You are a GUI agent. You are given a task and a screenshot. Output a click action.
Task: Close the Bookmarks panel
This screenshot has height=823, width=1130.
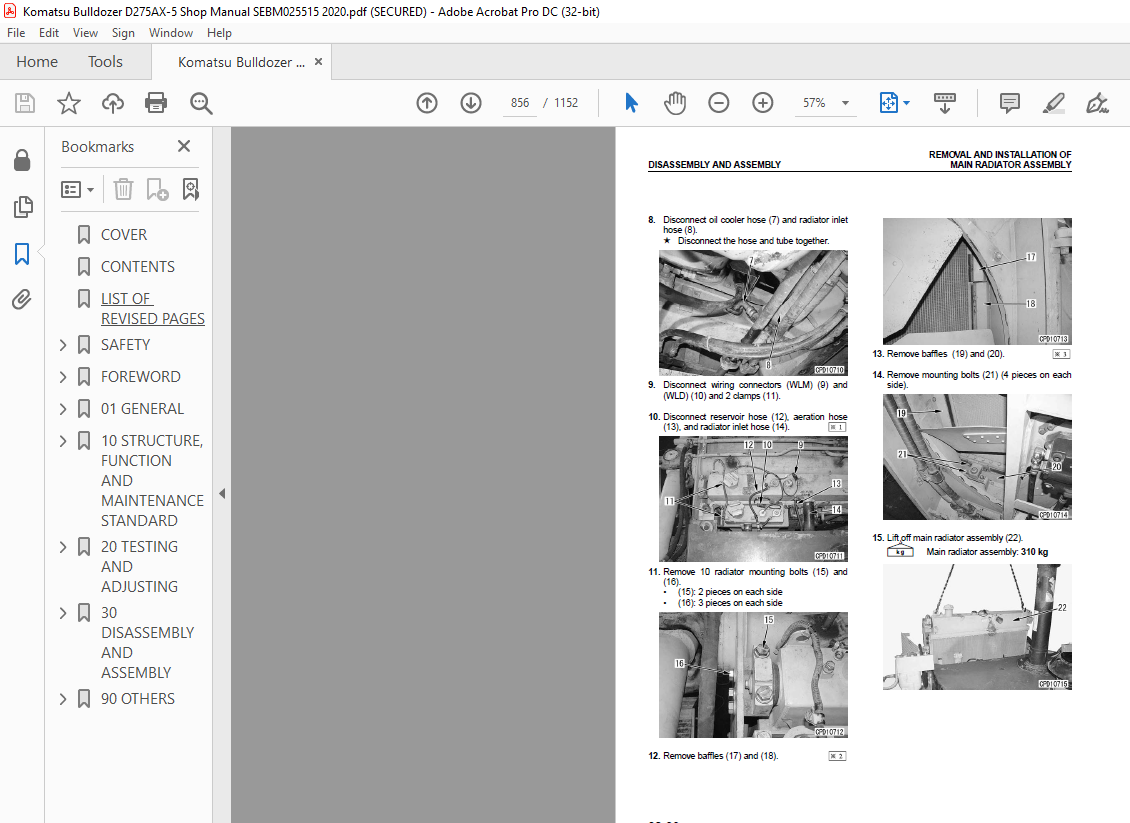coord(184,146)
